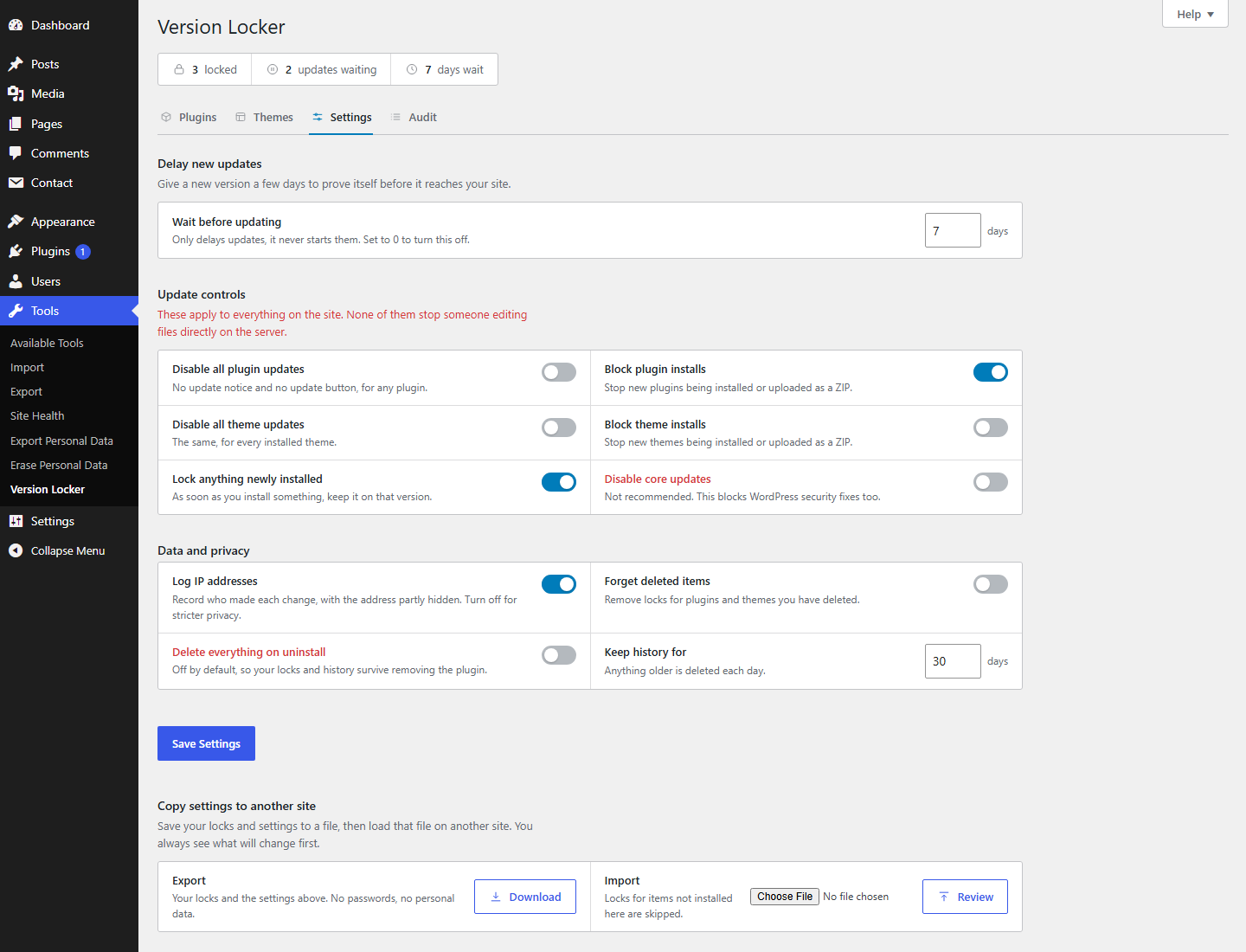Click the Save Settings button
1246x952 pixels.
click(x=206, y=743)
